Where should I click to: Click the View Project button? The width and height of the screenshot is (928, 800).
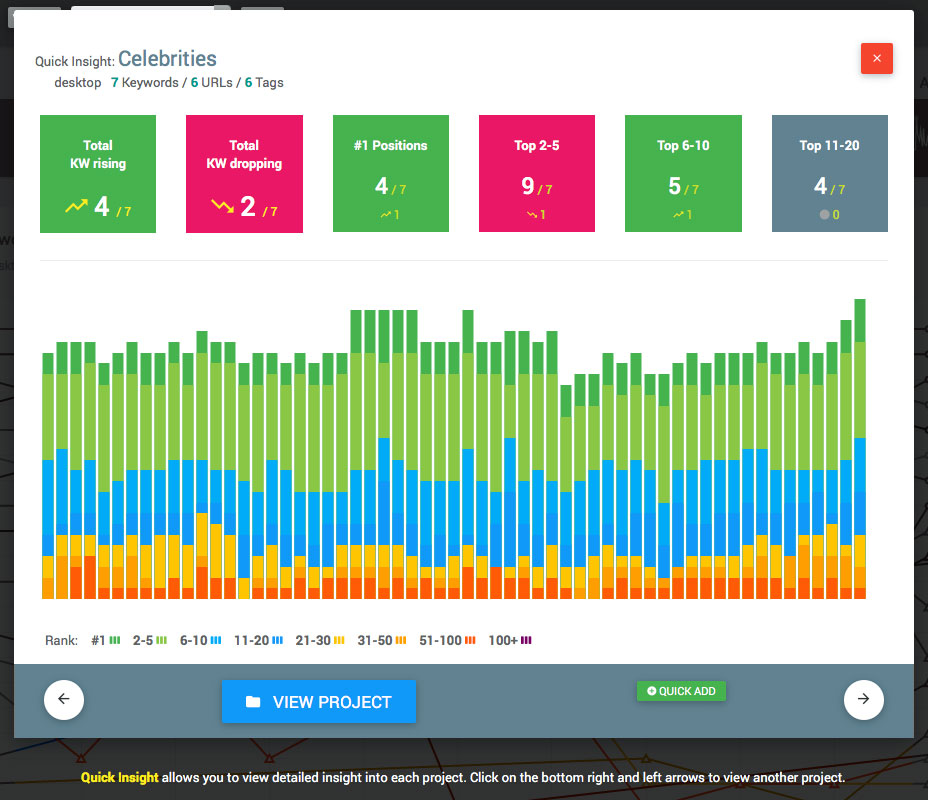click(x=318, y=702)
